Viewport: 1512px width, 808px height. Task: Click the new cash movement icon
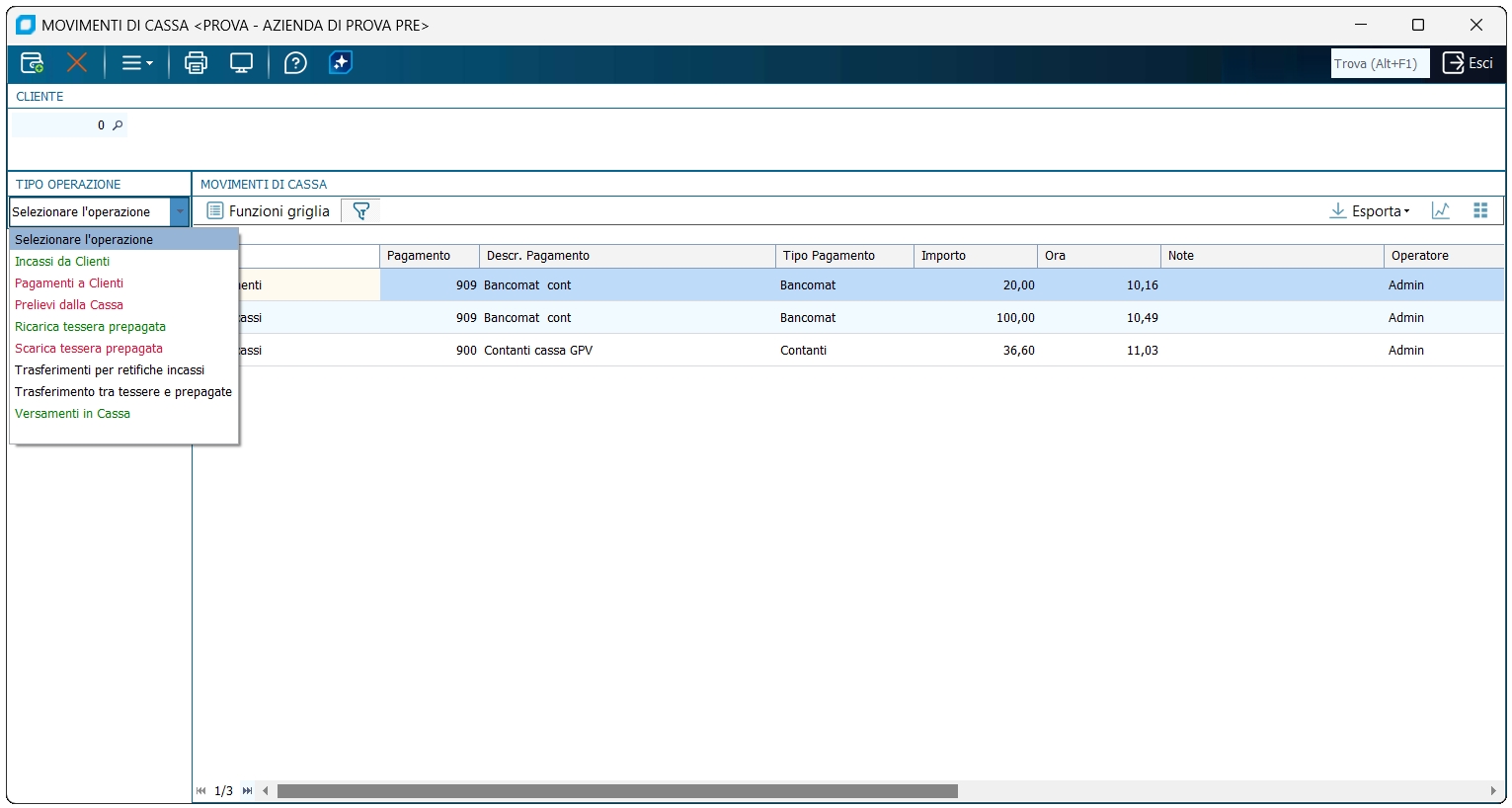[x=32, y=63]
